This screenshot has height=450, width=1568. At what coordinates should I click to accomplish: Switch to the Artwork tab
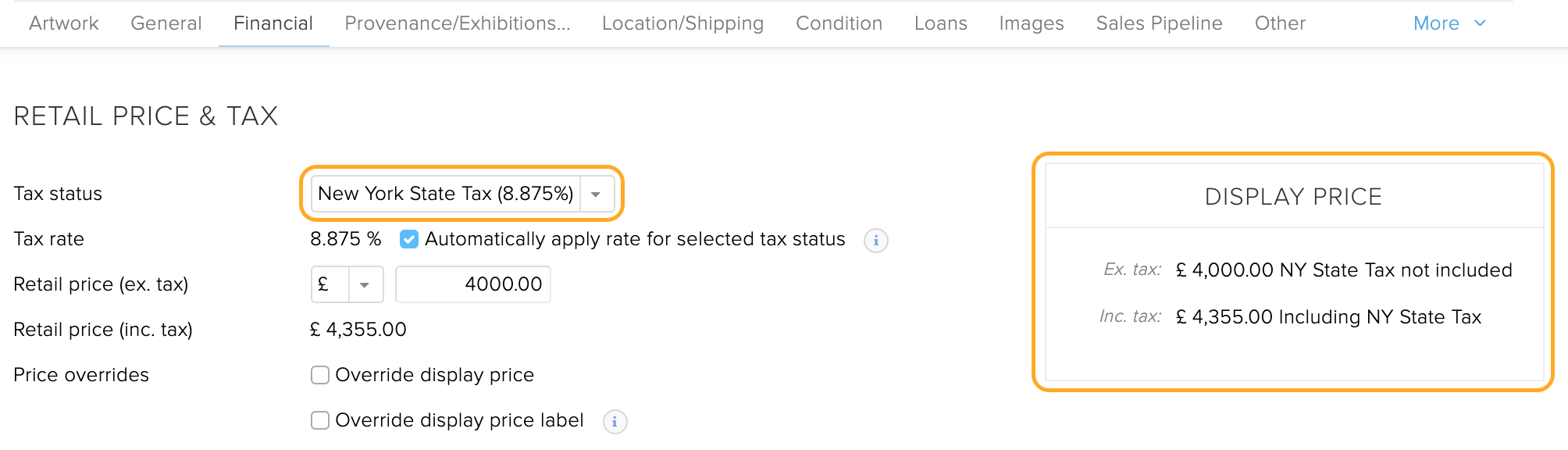64,23
